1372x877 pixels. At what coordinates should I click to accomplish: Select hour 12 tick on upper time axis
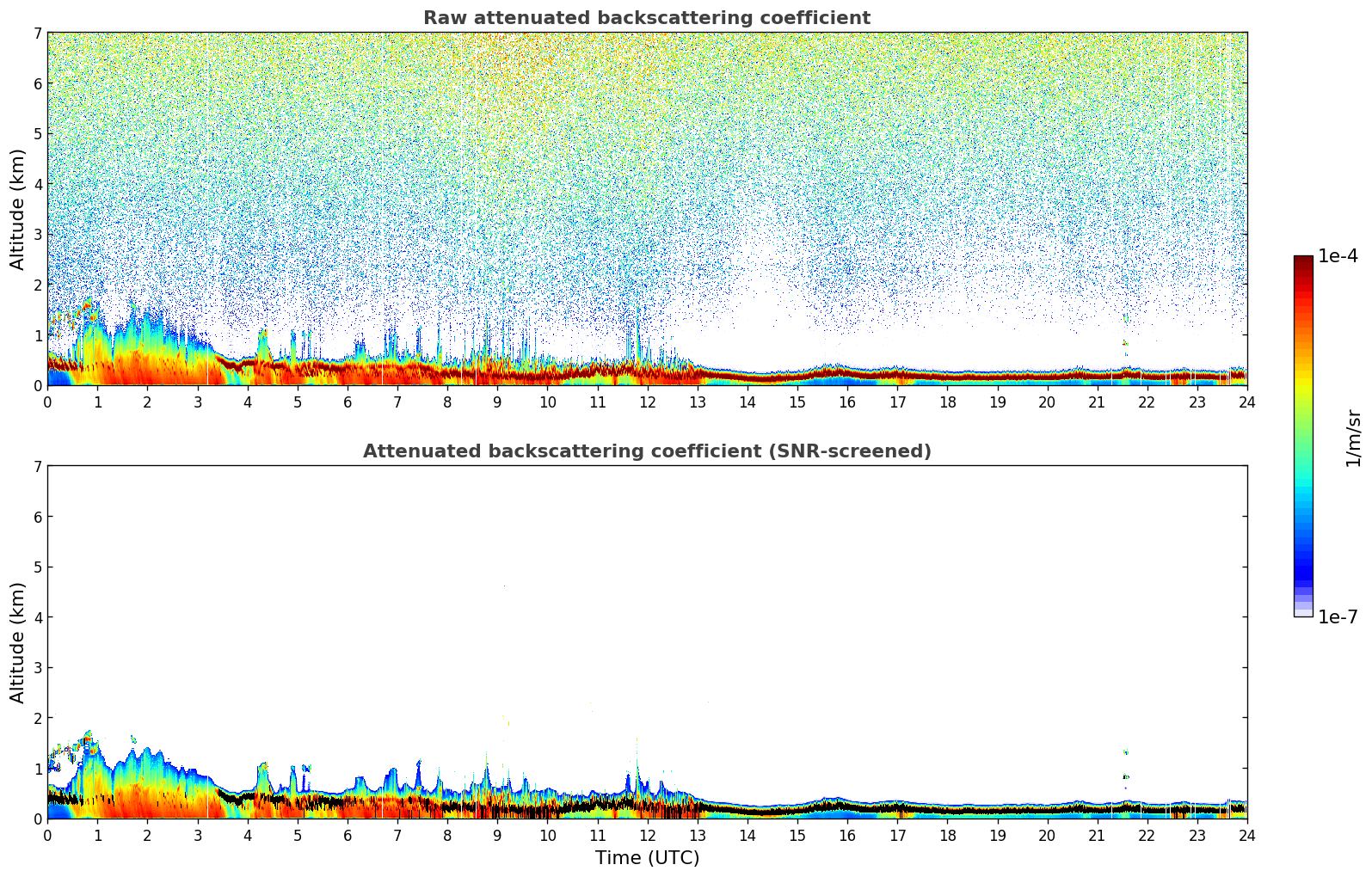pyautogui.click(x=647, y=402)
